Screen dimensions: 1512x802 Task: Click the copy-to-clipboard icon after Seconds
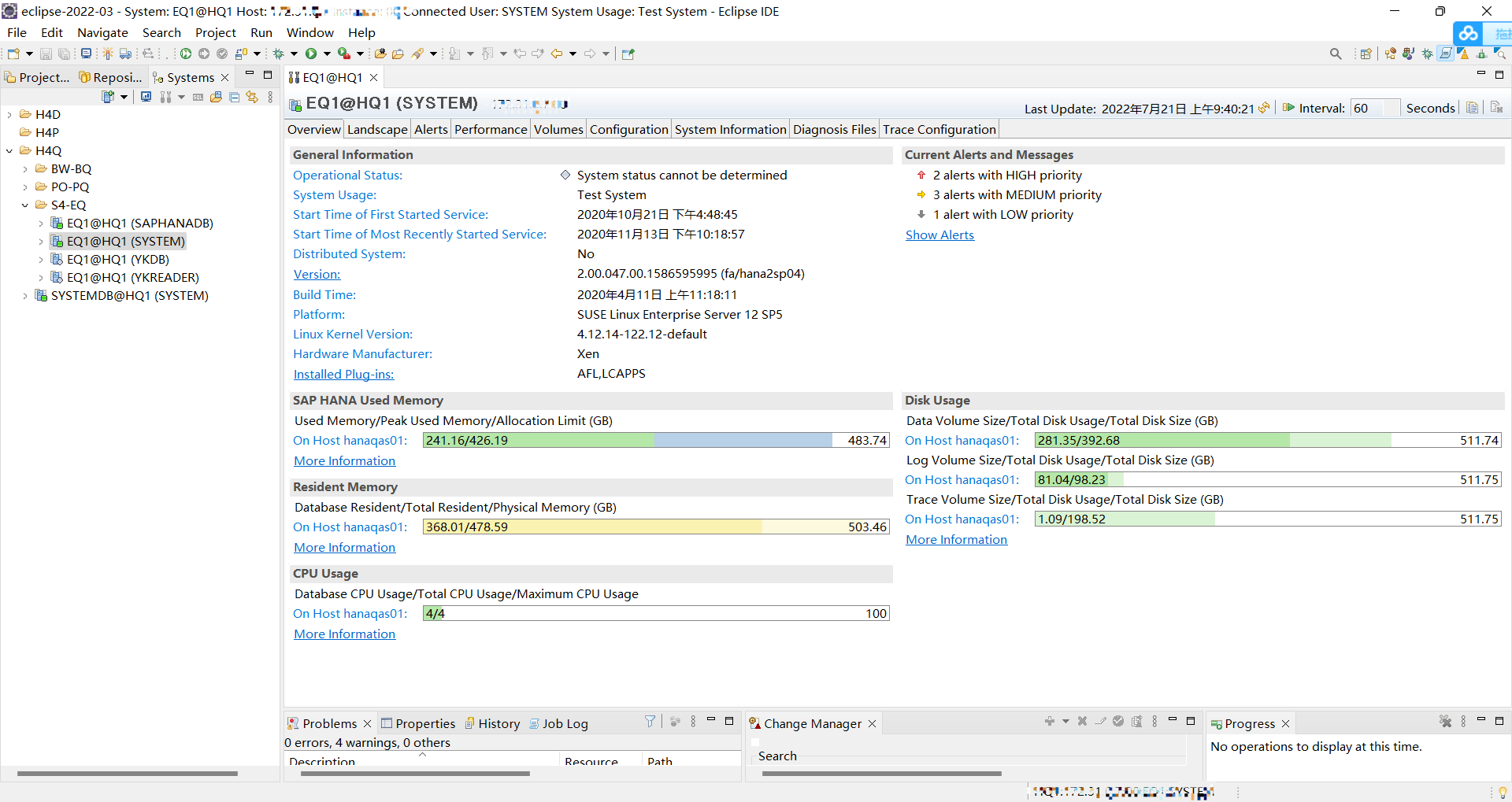click(1472, 108)
